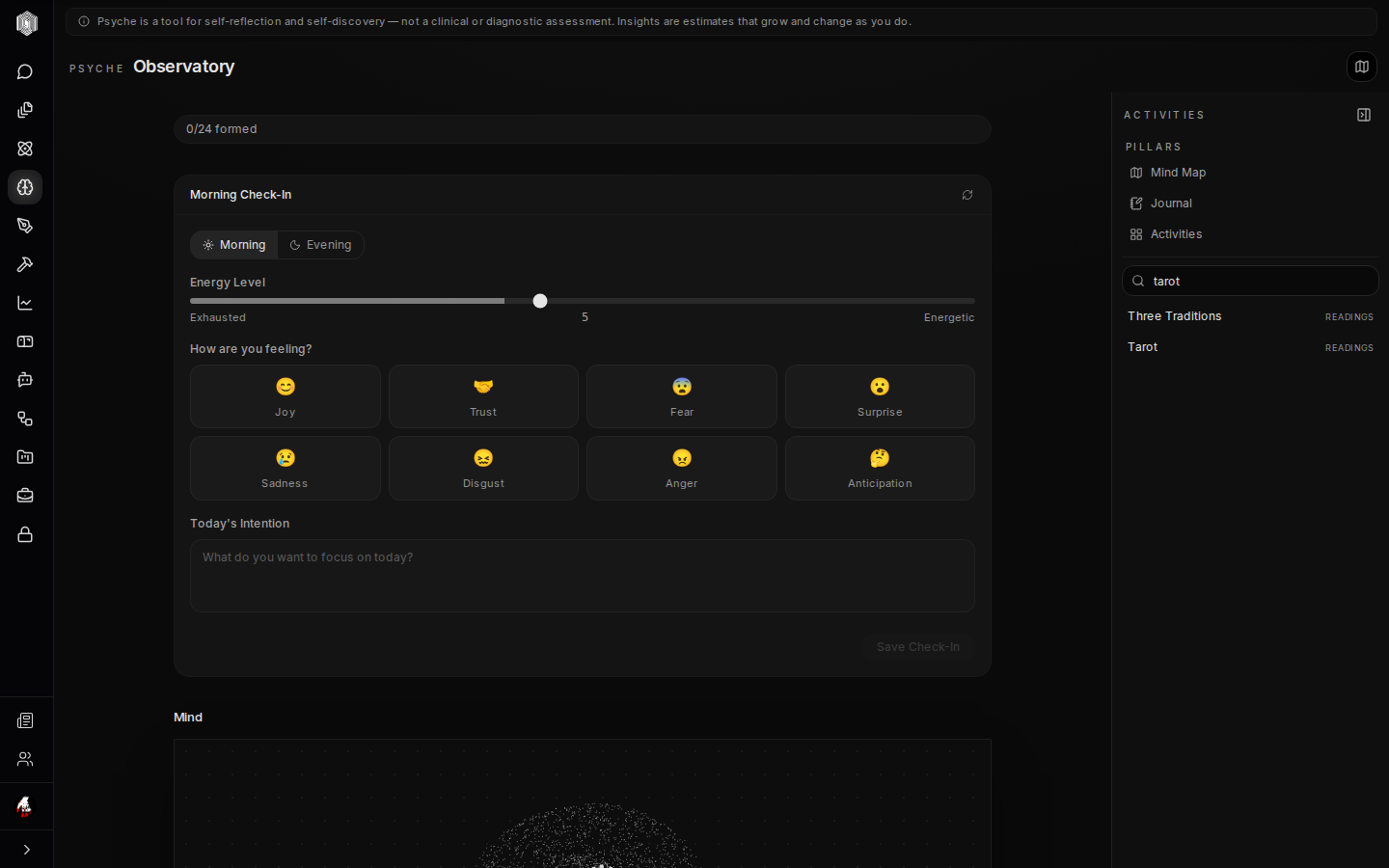Open the atom icon in left sidebar
Viewport: 1389px width, 868px height.
coord(25,149)
